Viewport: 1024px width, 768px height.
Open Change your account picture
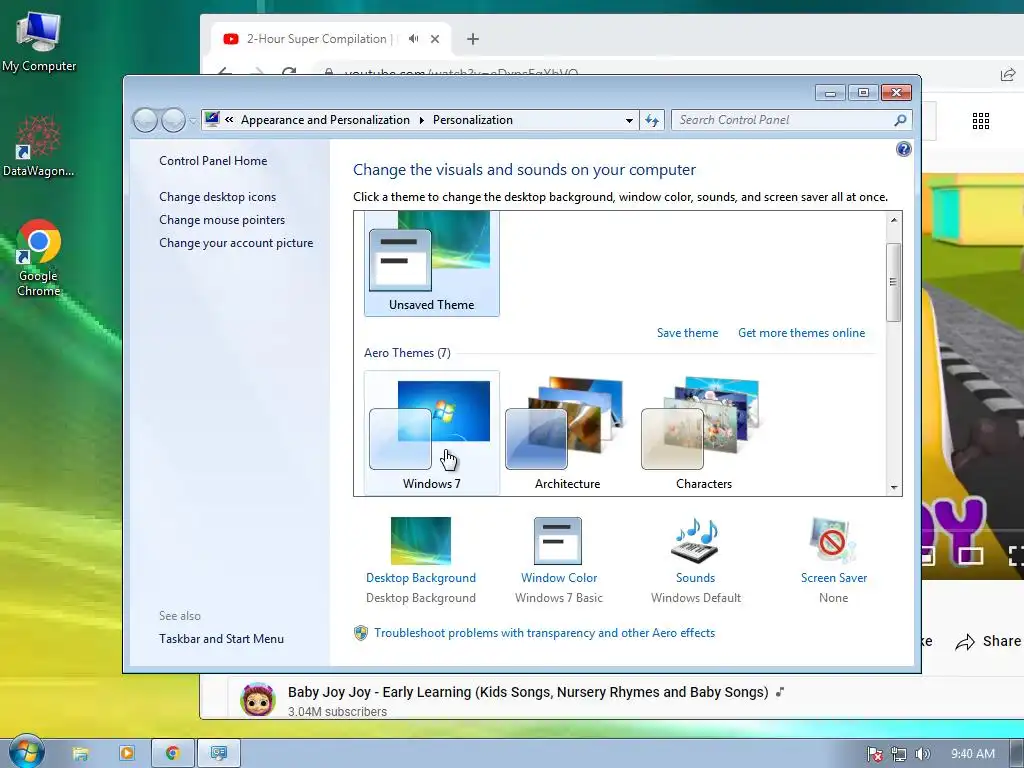236,242
